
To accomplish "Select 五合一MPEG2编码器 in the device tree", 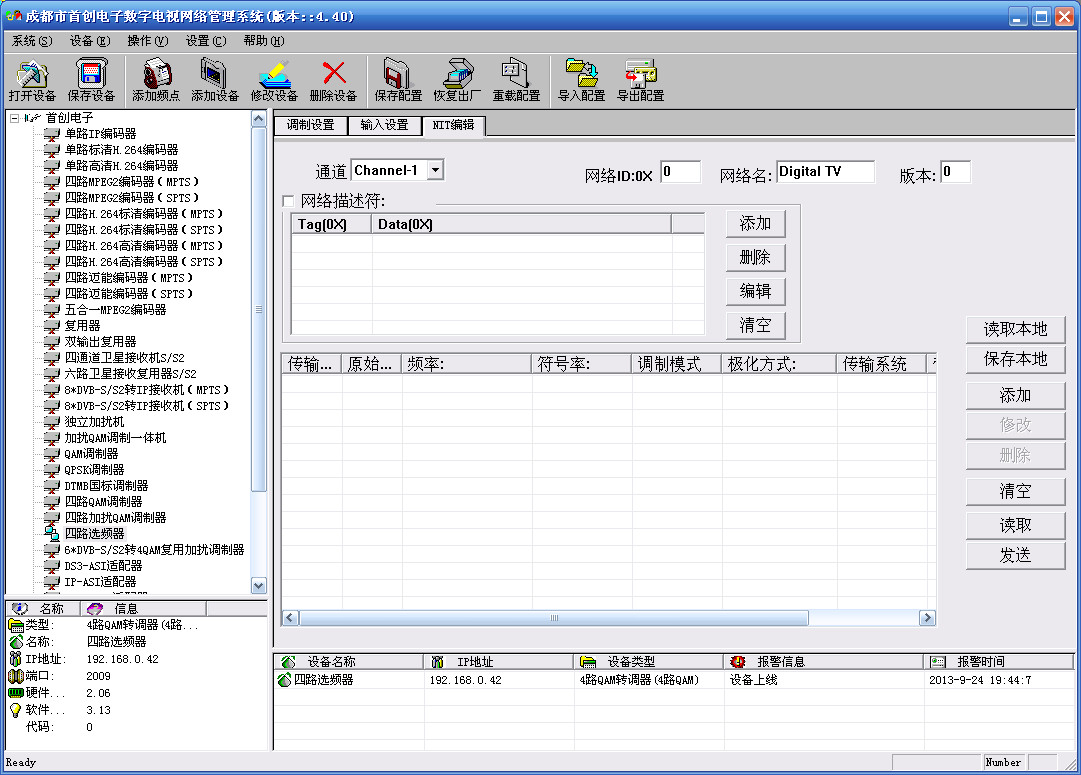I will 115,310.
